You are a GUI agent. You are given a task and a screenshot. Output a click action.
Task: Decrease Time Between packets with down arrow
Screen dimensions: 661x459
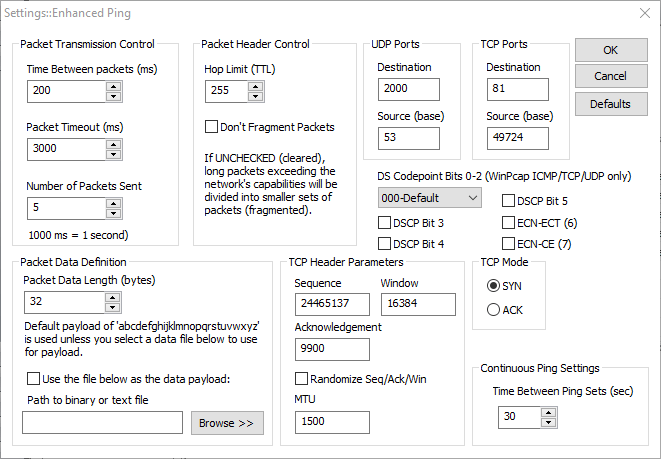click(x=113, y=97)
